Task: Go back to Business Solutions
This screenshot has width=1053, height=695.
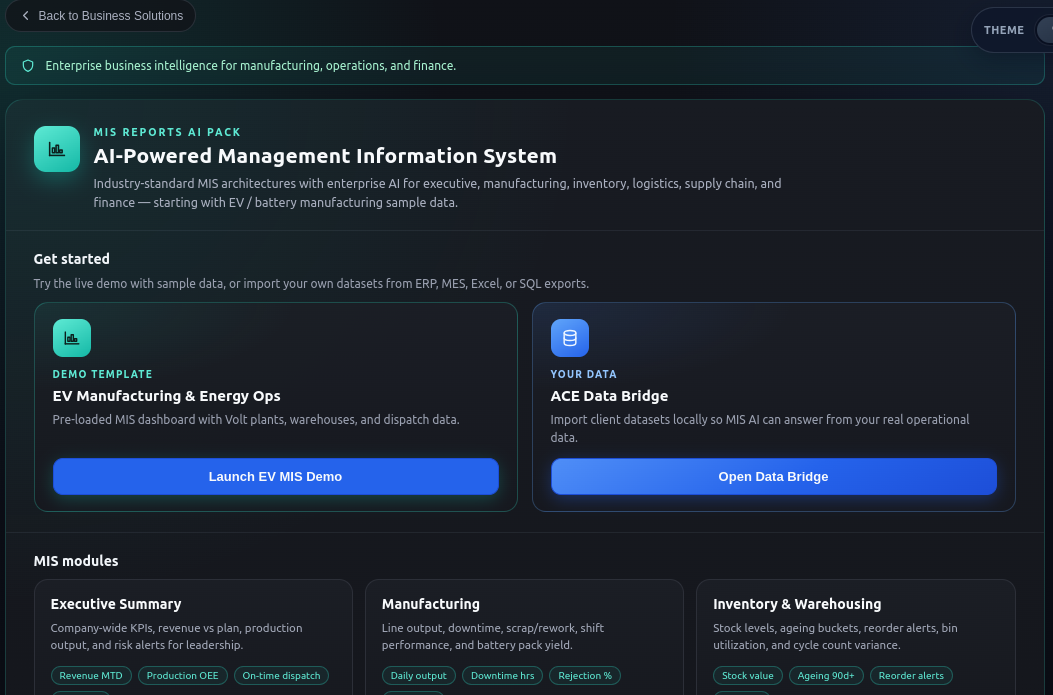Action: (x=101, y=15)
